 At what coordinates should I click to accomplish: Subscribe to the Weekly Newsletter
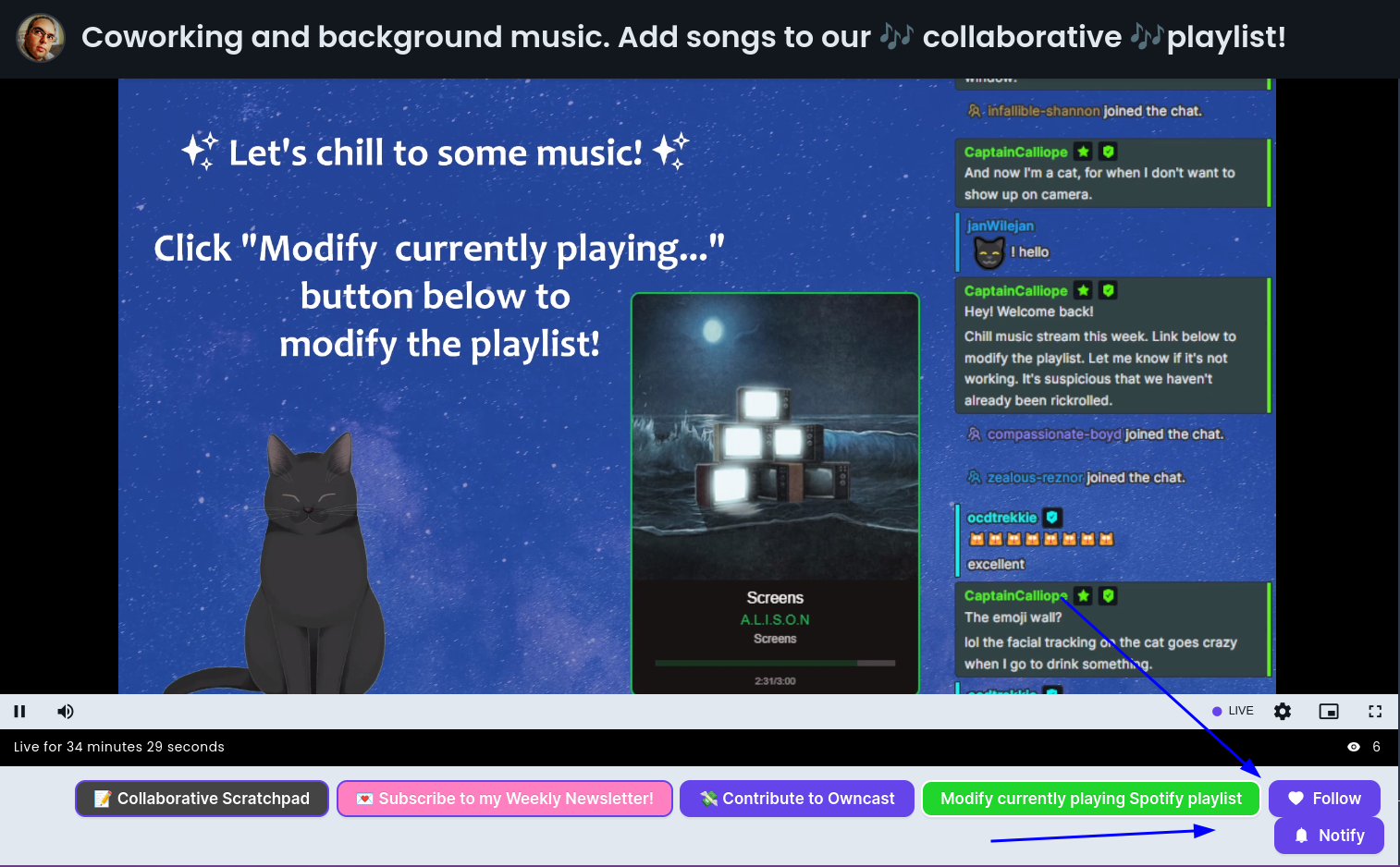(504, 798)
